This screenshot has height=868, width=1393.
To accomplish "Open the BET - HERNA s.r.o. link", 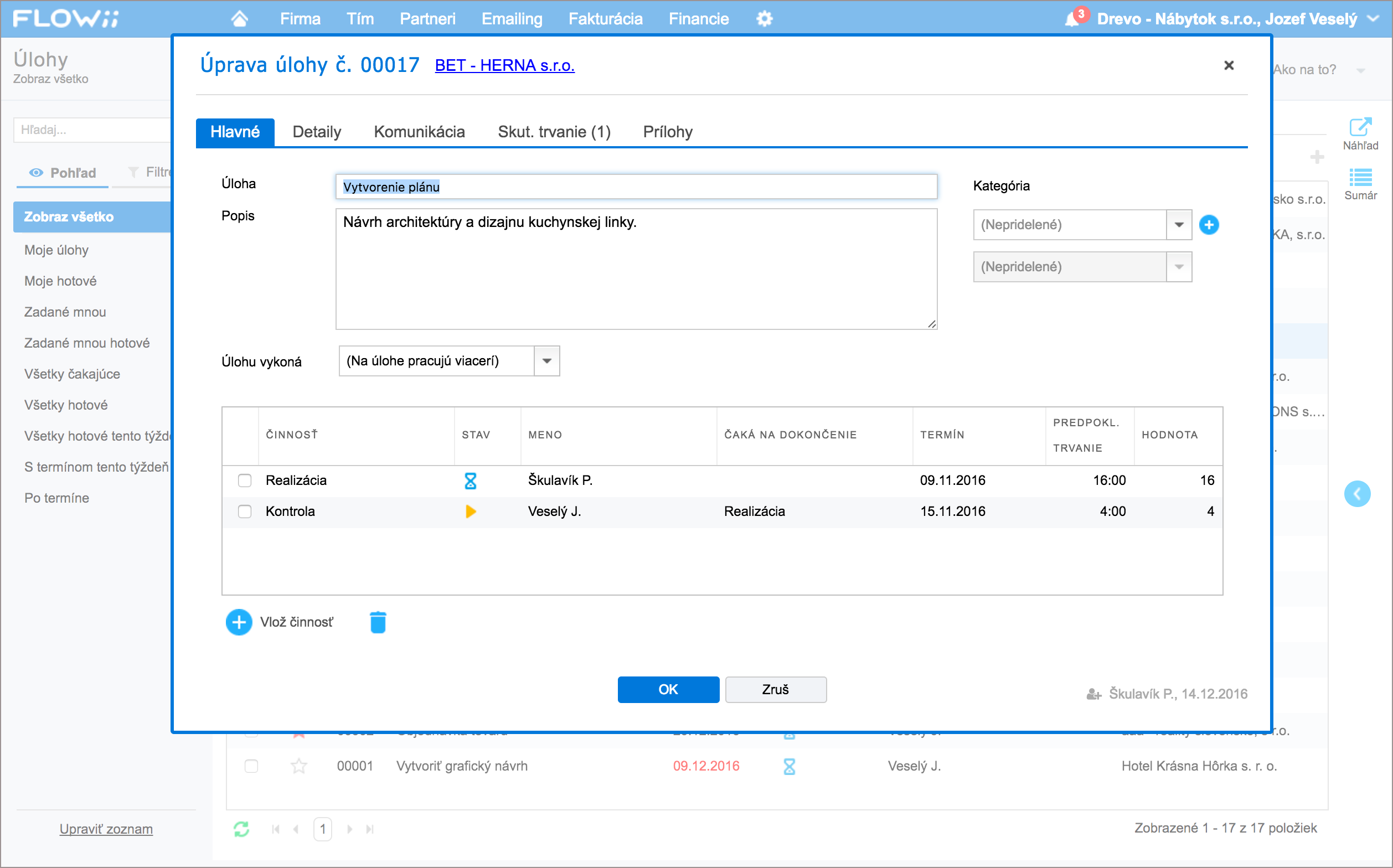I will point(505,65).
